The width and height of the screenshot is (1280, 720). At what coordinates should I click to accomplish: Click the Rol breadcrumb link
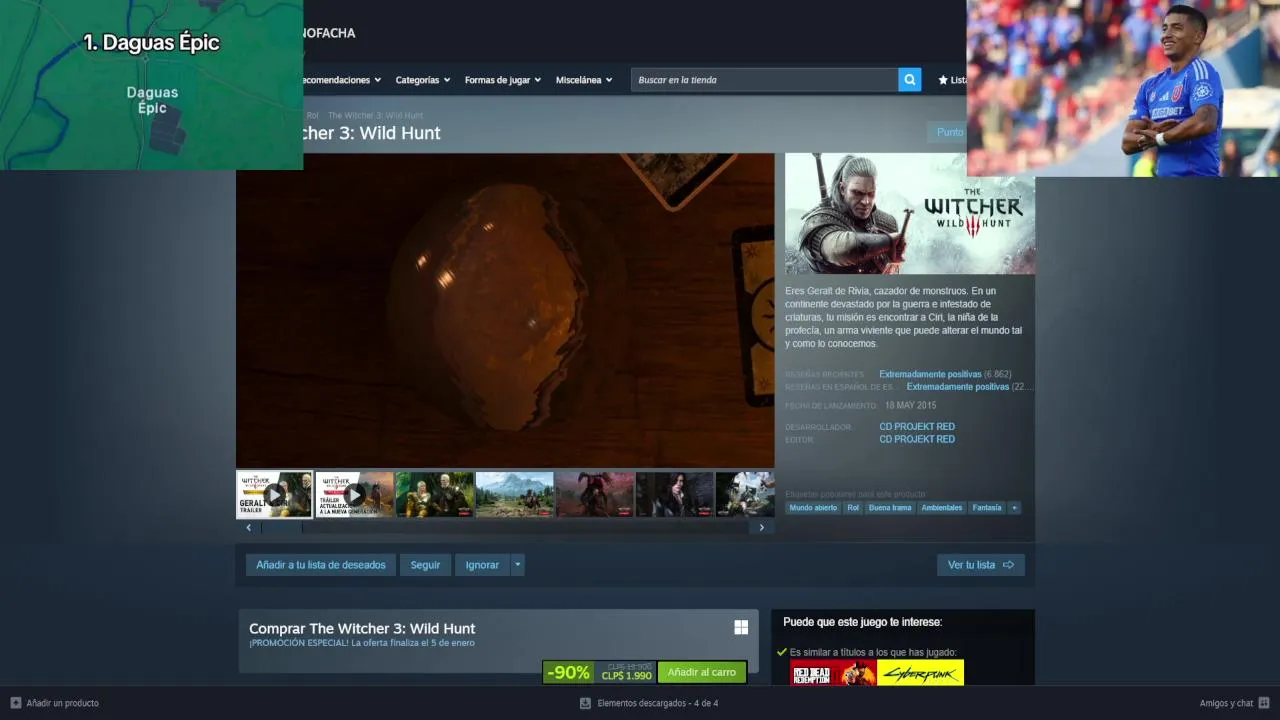(312, 116)
